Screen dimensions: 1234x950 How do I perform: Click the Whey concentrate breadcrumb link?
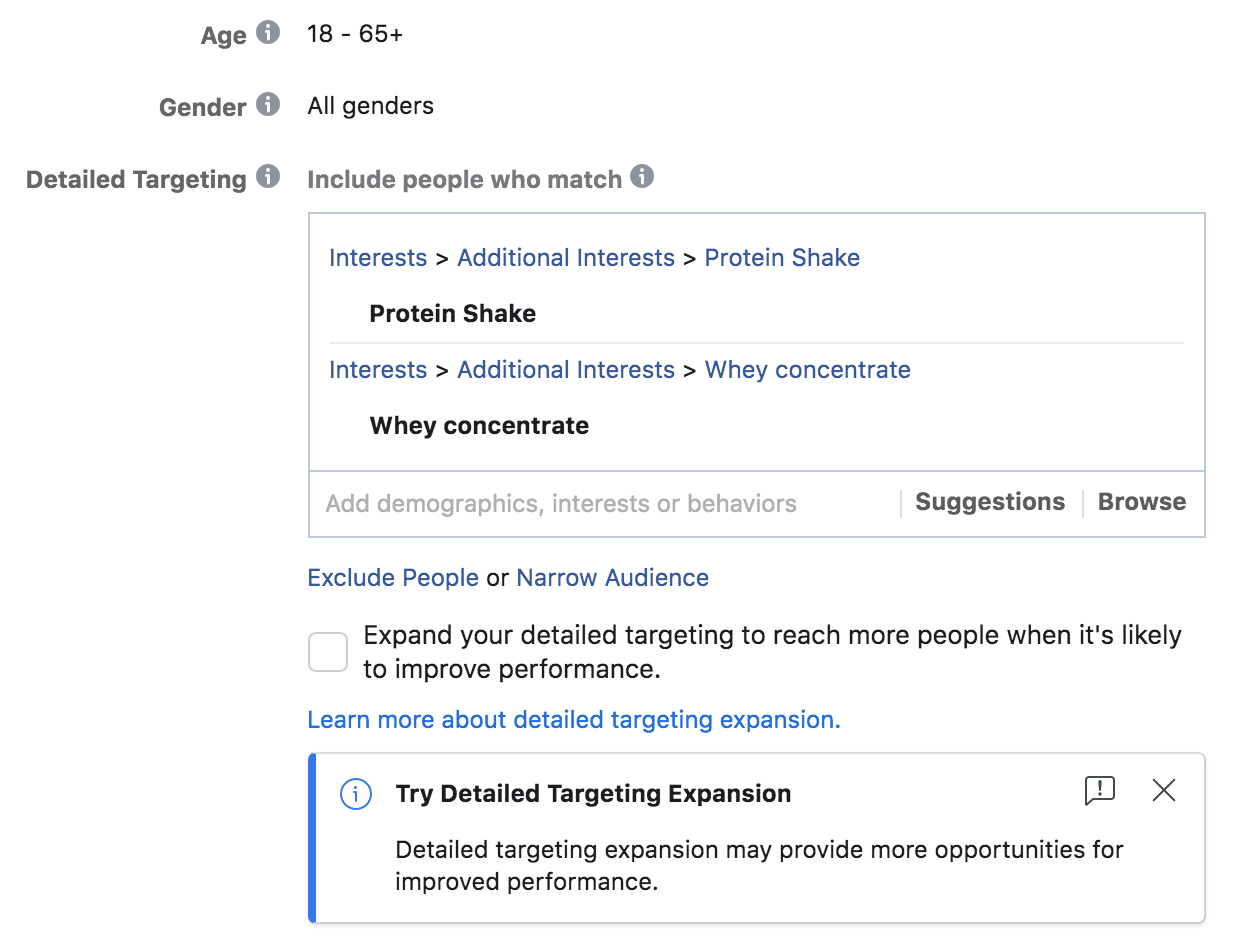click(x=807, y=370)
